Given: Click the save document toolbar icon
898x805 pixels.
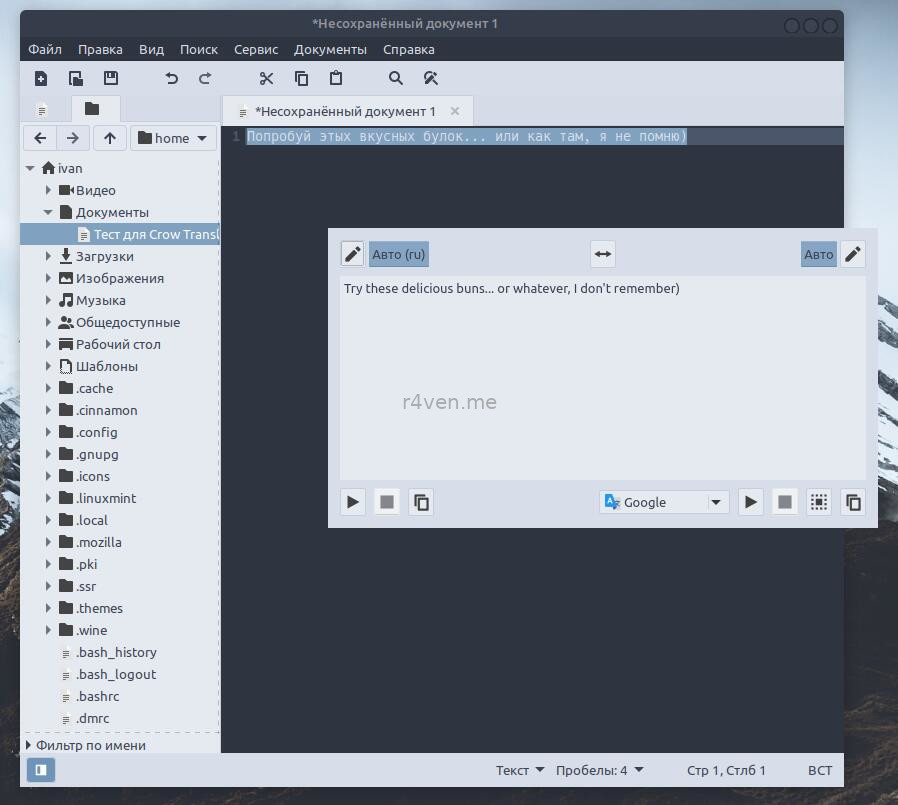Looking at the screenshot, I should pyautogui.click(x=111, y=79).
